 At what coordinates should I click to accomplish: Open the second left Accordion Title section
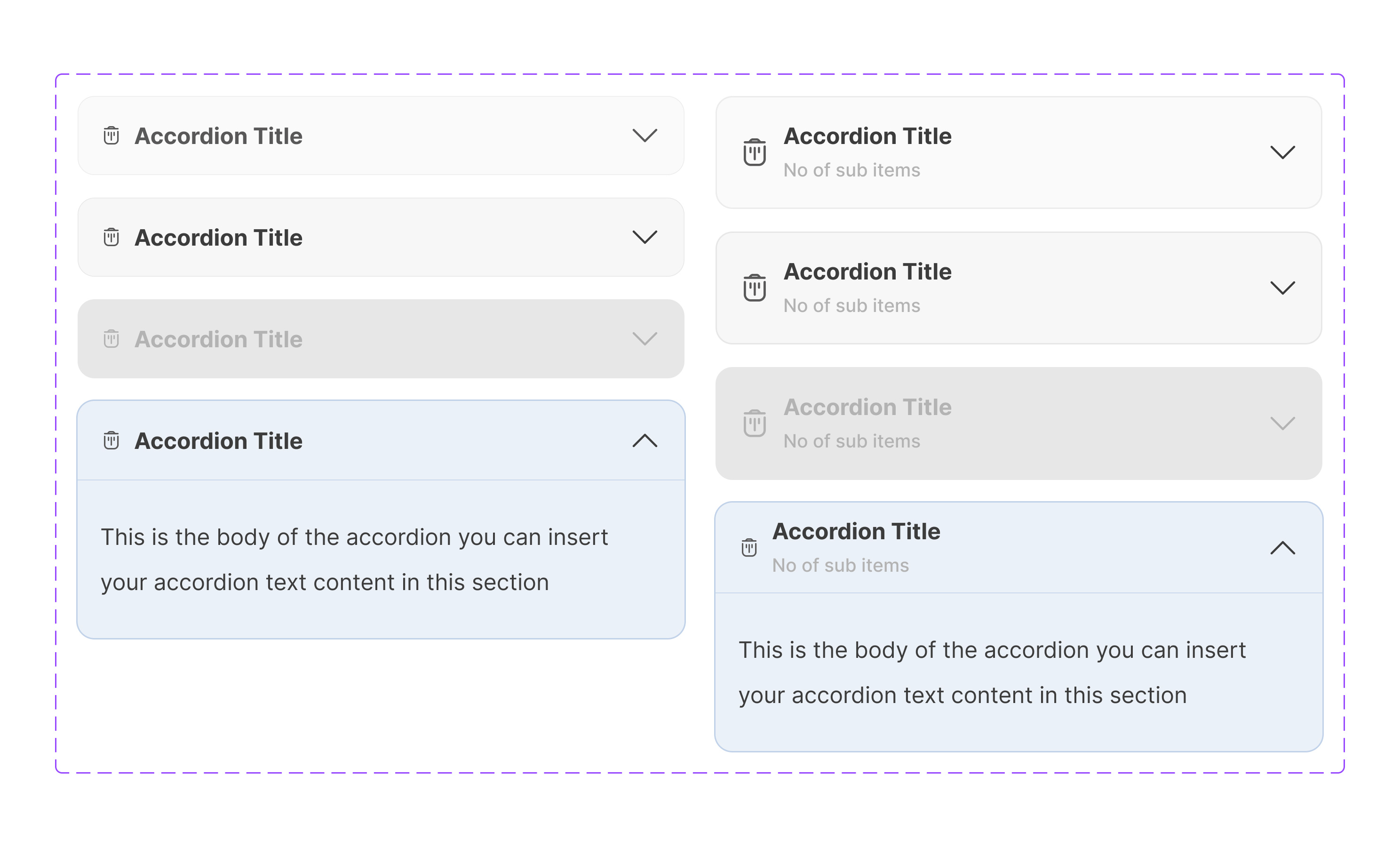645,238
